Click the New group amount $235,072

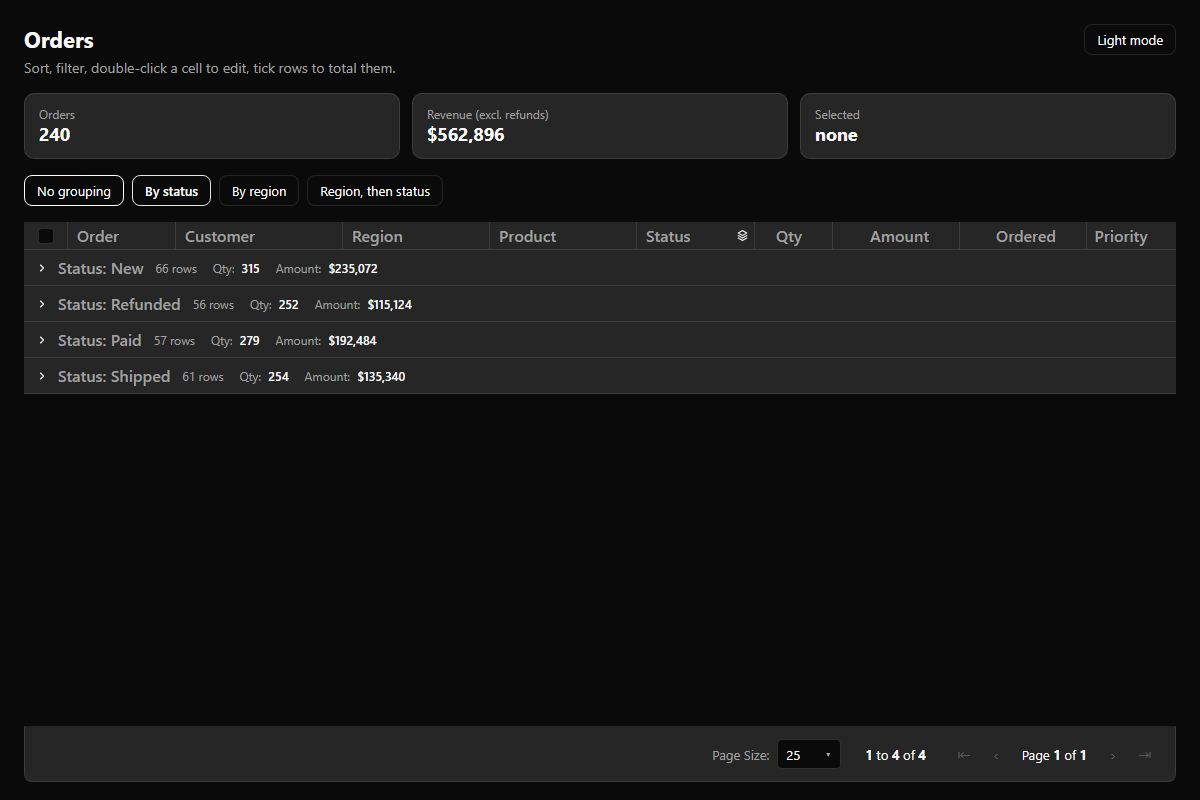click(x=353, y=269)
